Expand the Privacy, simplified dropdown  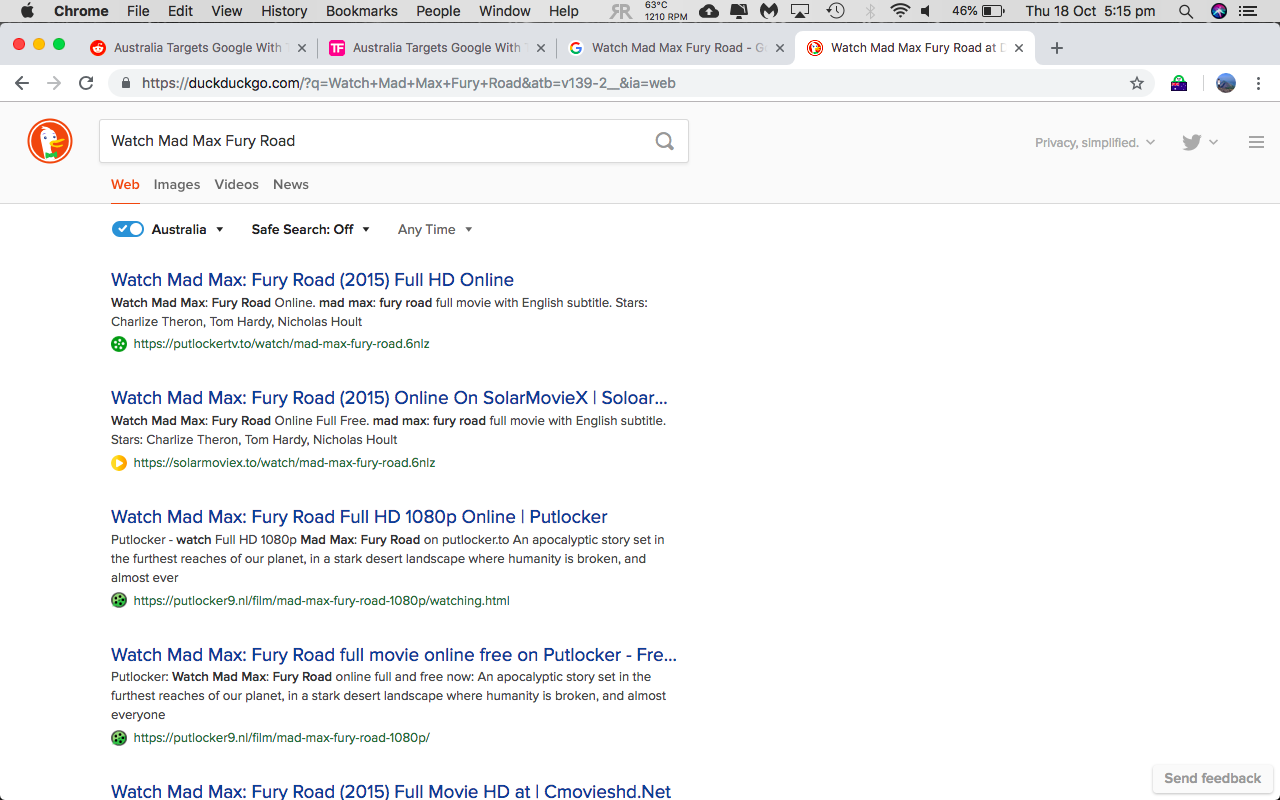coord(1095,142)
